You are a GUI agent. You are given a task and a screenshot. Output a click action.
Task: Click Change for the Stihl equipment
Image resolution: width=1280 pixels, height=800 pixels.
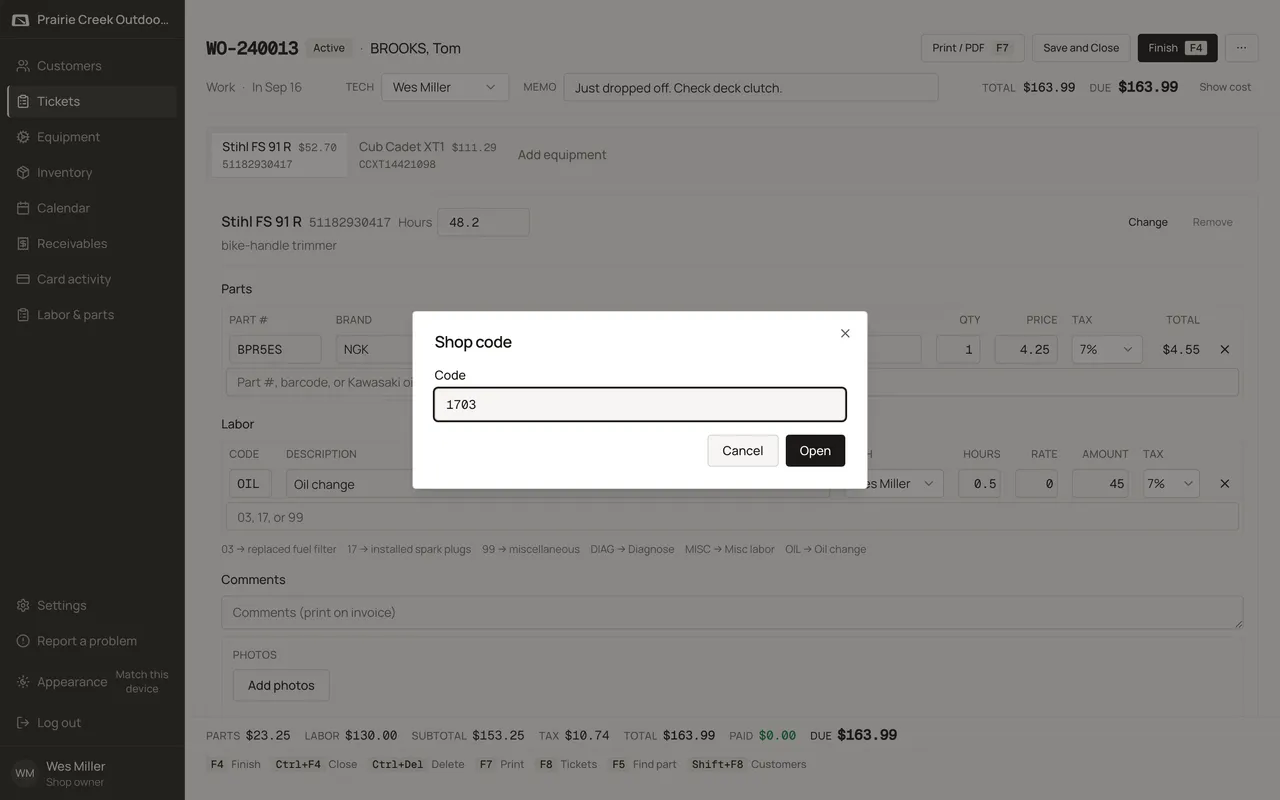point(1148,222)
